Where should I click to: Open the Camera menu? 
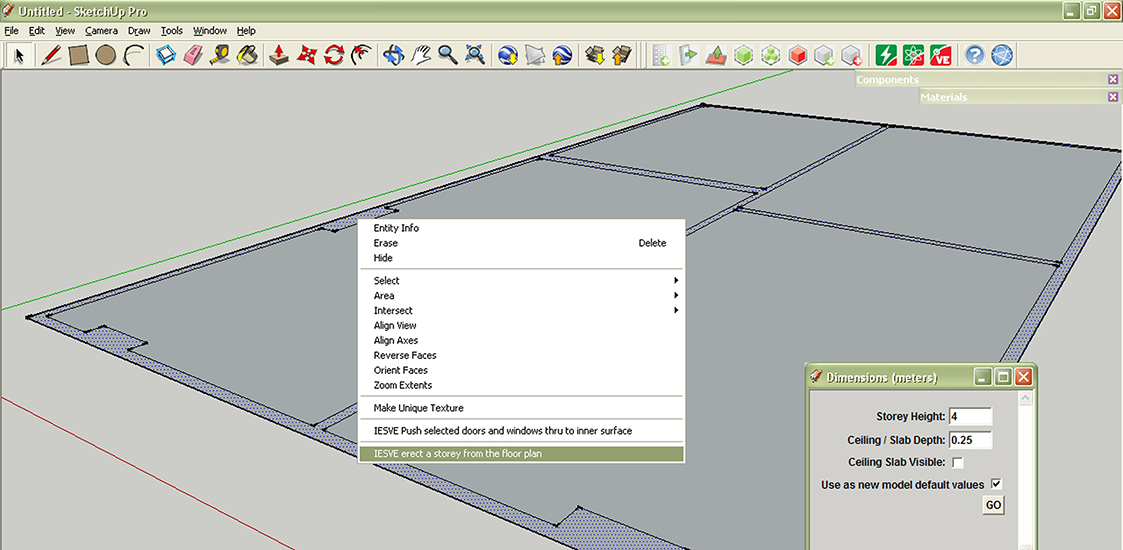(101, 31)
